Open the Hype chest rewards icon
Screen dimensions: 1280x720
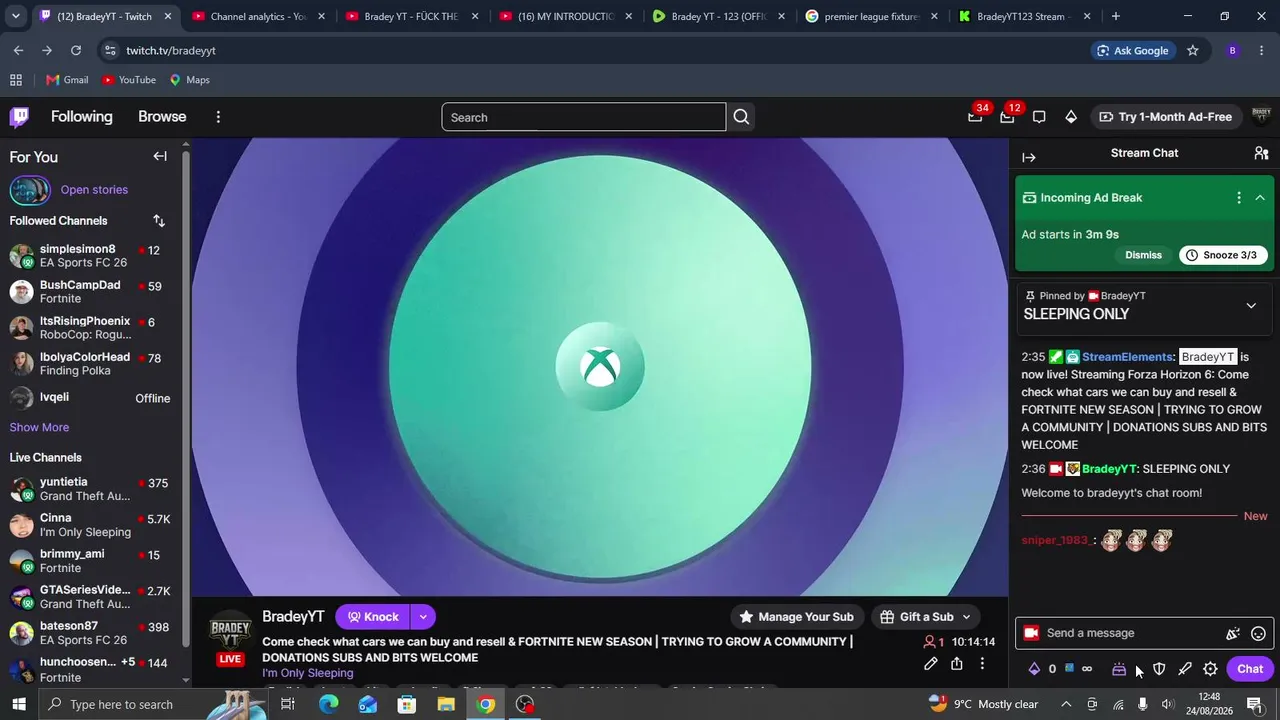pyautogui.click(x=1119, y=669)
